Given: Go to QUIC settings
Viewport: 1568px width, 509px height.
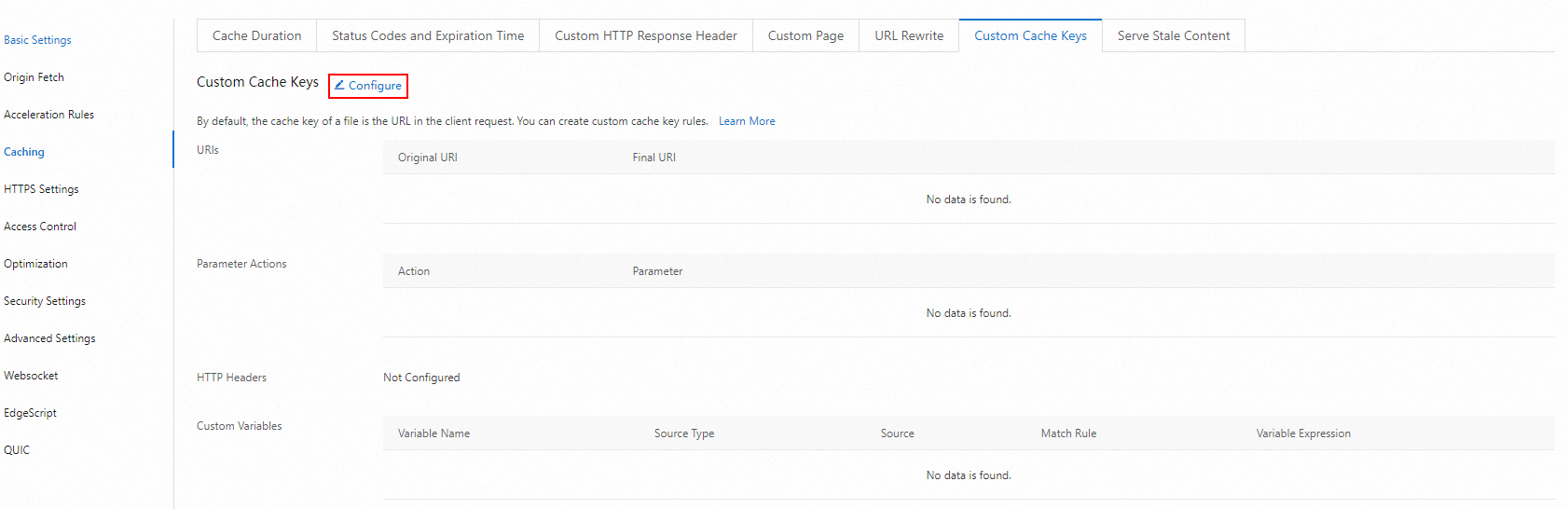Looking at the screenshot, I should (x=17, y=450).
